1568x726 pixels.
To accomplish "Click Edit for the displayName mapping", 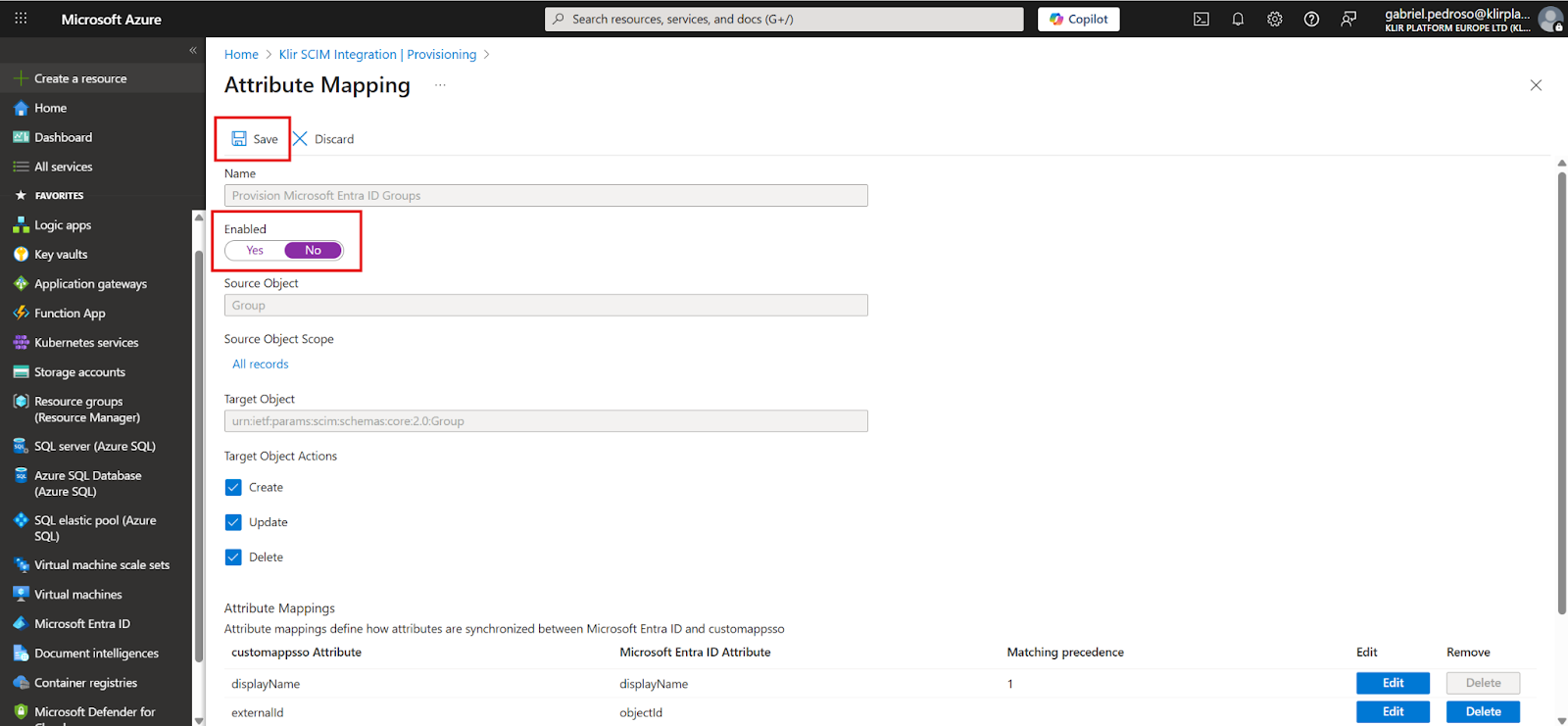I will click(1393, 683).
